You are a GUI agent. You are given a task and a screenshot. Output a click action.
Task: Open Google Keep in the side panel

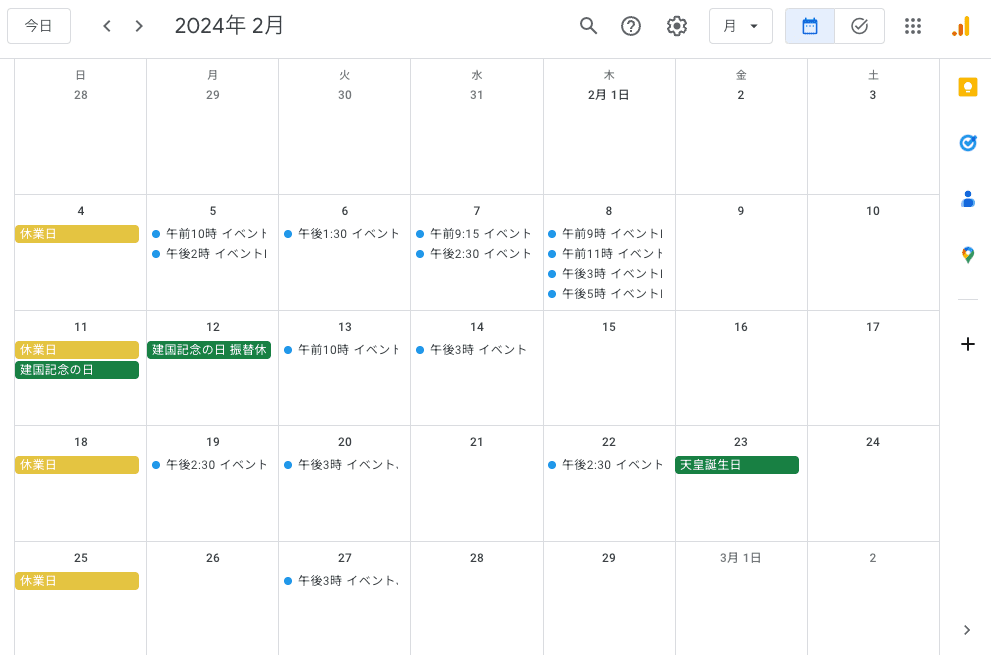pyautogui.click(x=967, y=87)
